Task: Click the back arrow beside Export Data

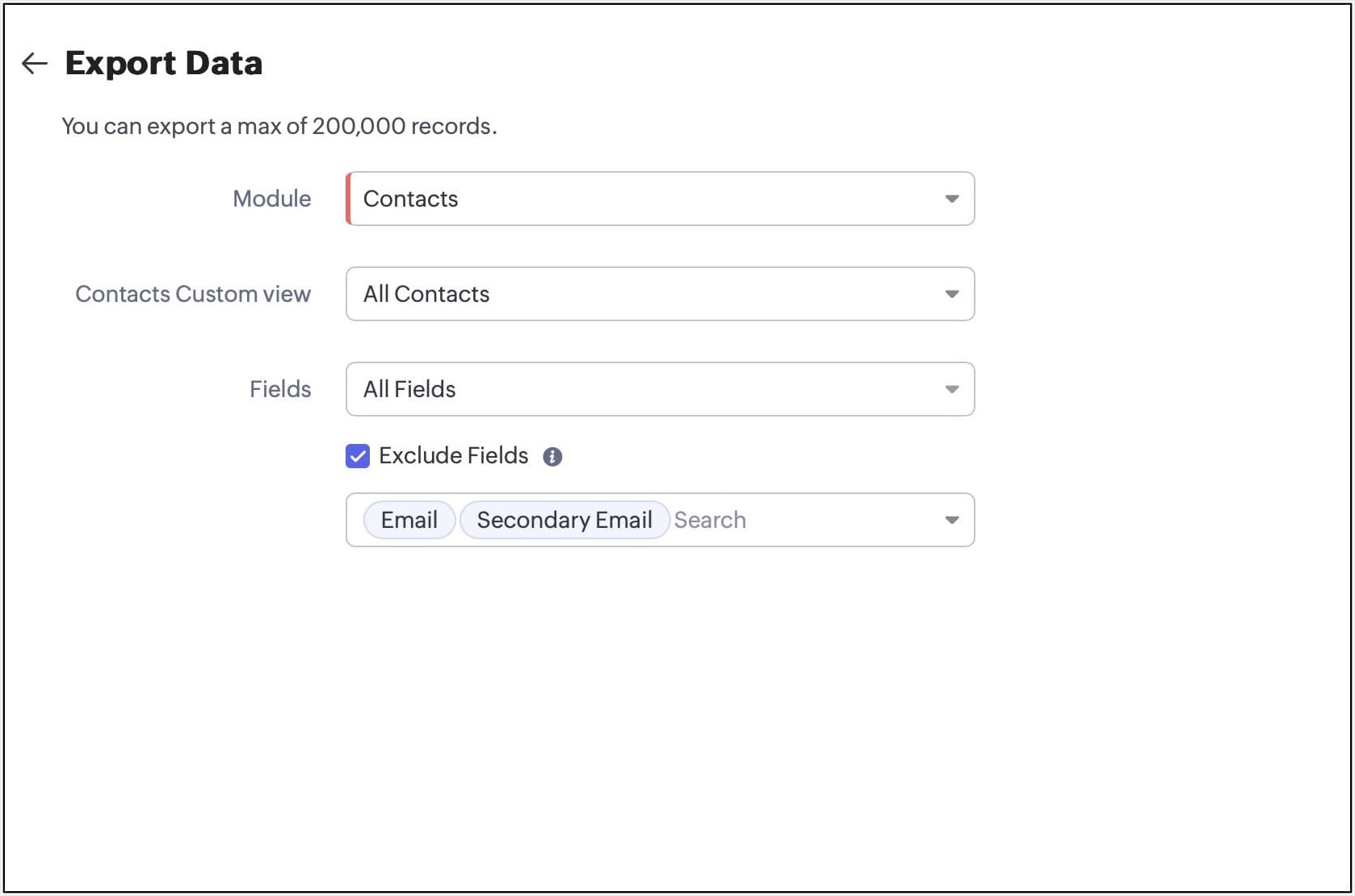Action: click(x=34, y=63)
